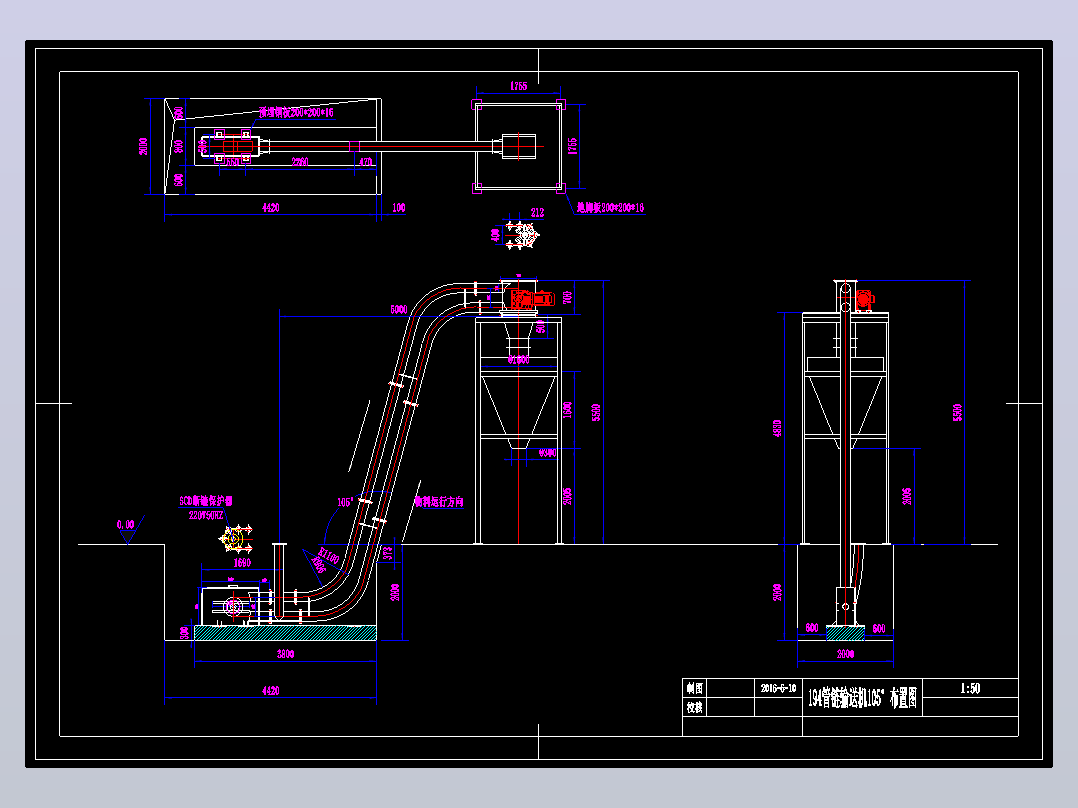1078x808 pixels.
Task: Select the 5000 horizontal dimension
Action: pos(399,309)
